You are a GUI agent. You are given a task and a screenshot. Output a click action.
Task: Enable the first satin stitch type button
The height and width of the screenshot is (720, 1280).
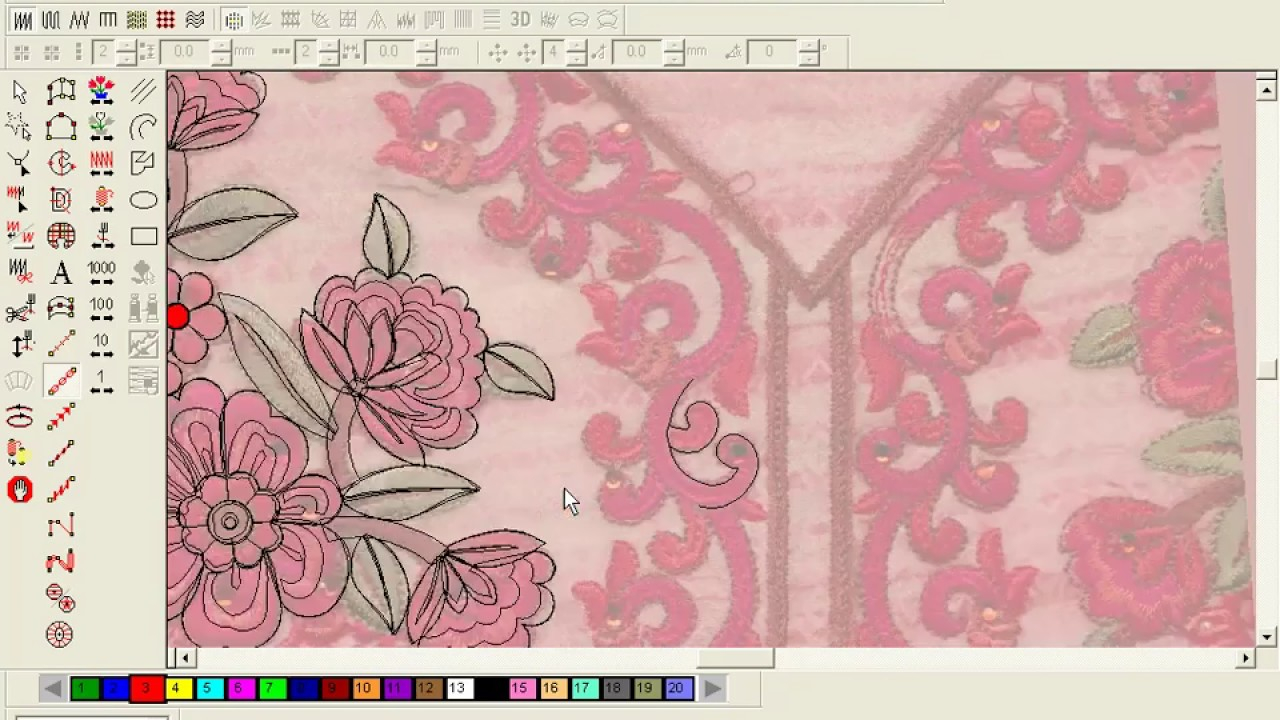[x=22, y=19]
